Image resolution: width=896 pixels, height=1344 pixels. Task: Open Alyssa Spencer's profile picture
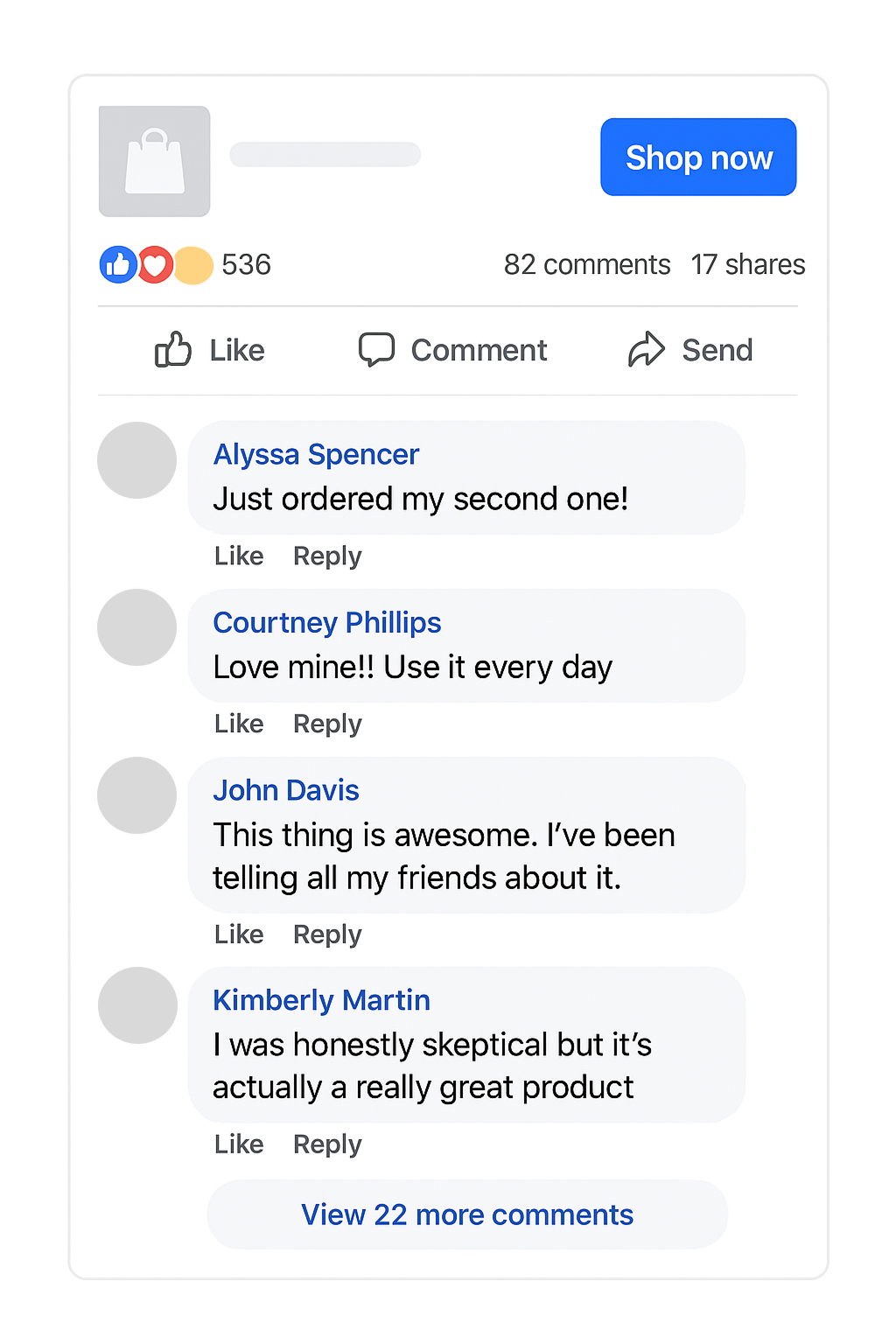136,460
